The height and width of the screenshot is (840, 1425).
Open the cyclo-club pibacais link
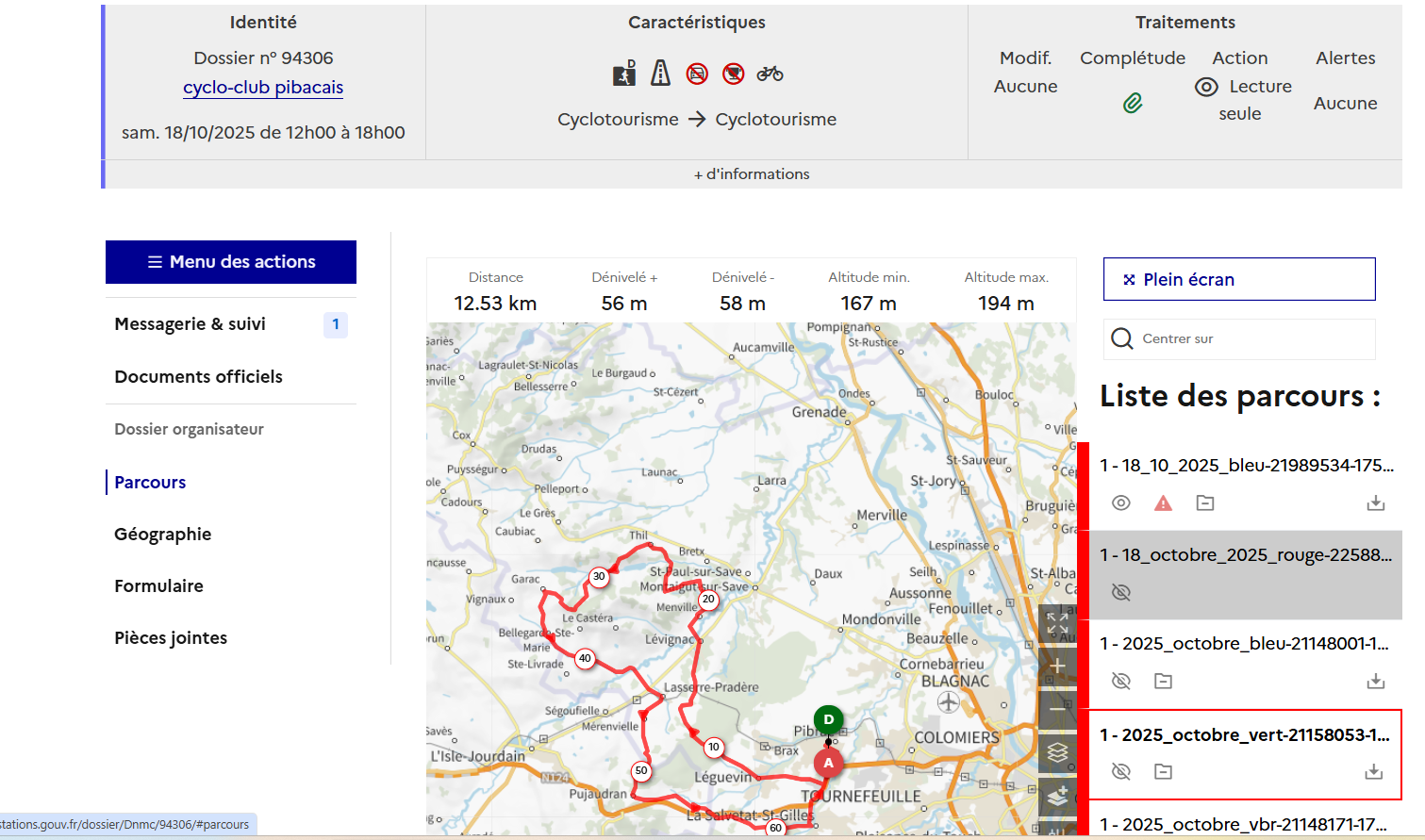click(x=263, y=88)
